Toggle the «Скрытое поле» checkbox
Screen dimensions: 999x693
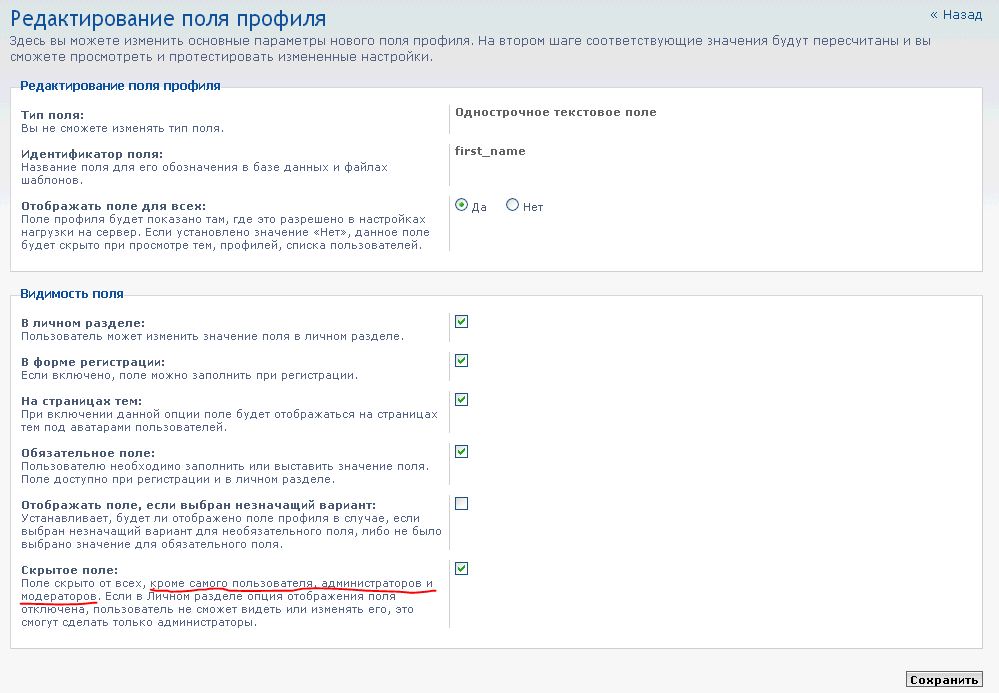[461, 569]
